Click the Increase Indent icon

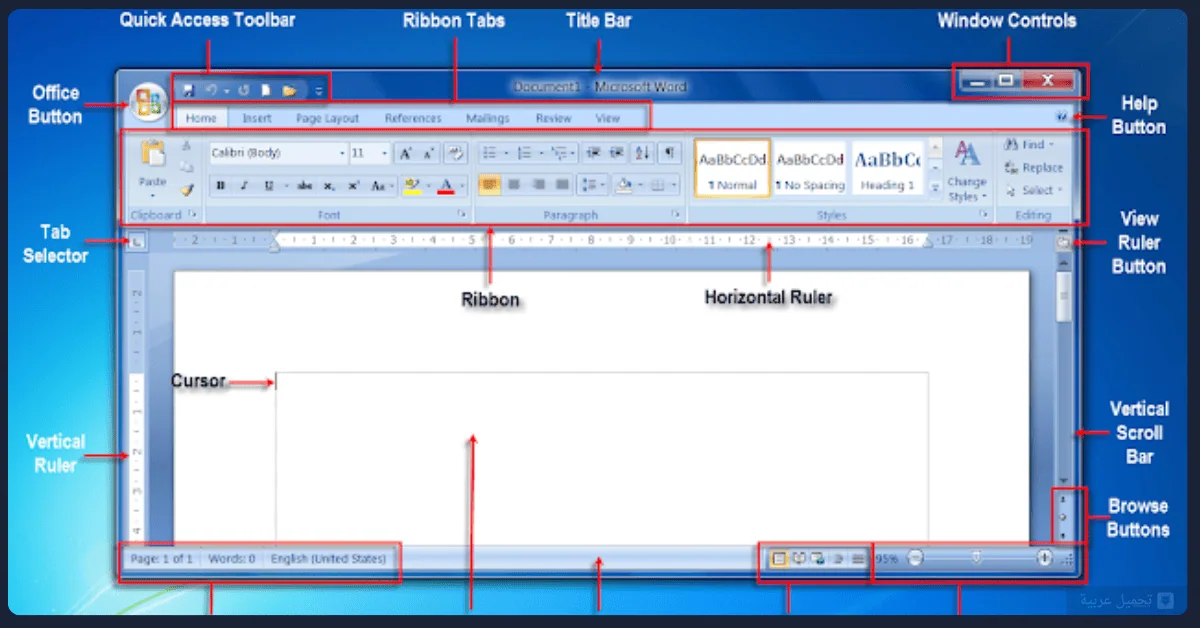pos(617,153)
